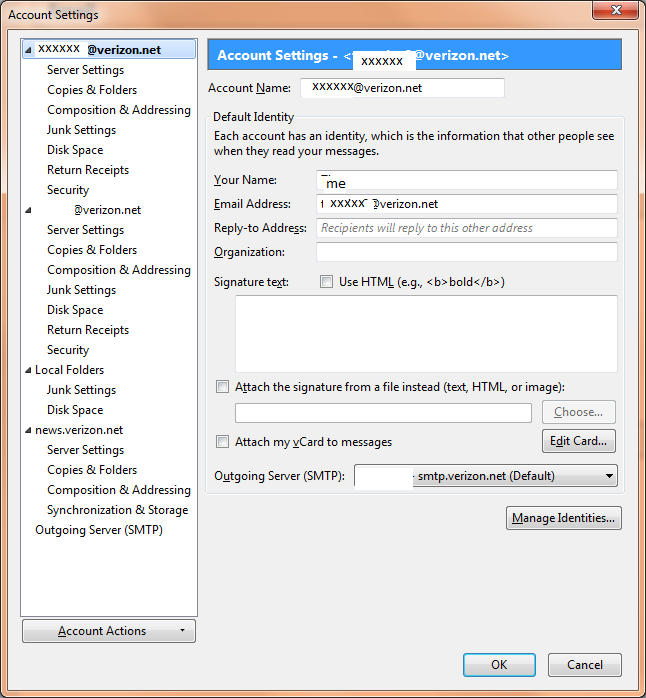This screenshot has width=646, height=698.
Task: Click the Email Address field
Action: click(x=467, y=204)
